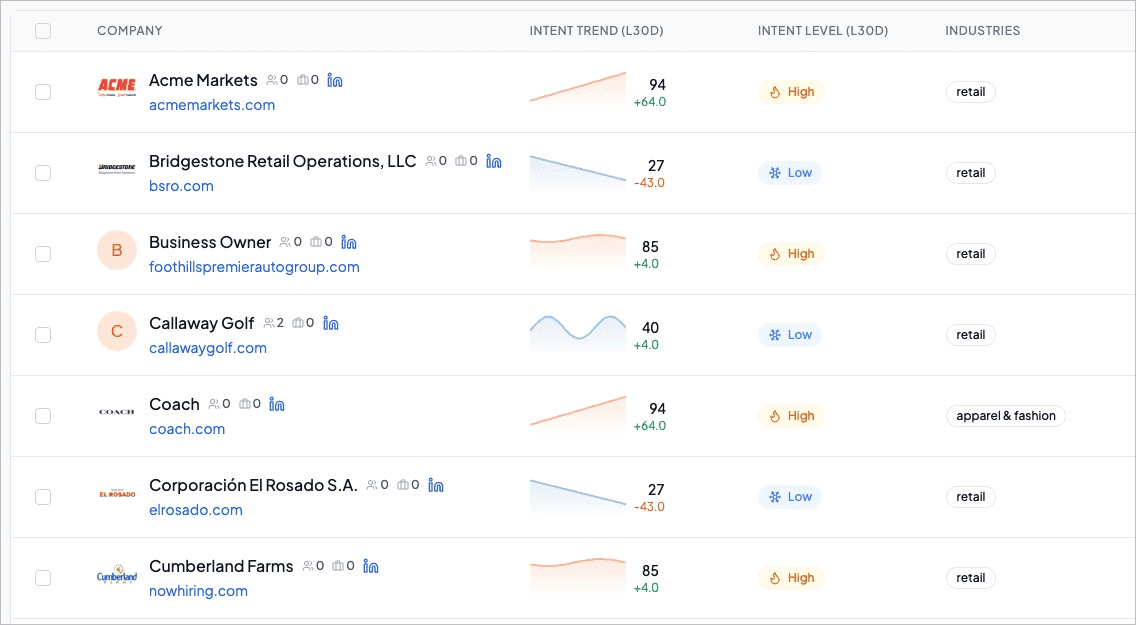Select the Bridgestone Retail Operations row checkbox
This screenshot has width=1136, height=625.
point(43,173)
